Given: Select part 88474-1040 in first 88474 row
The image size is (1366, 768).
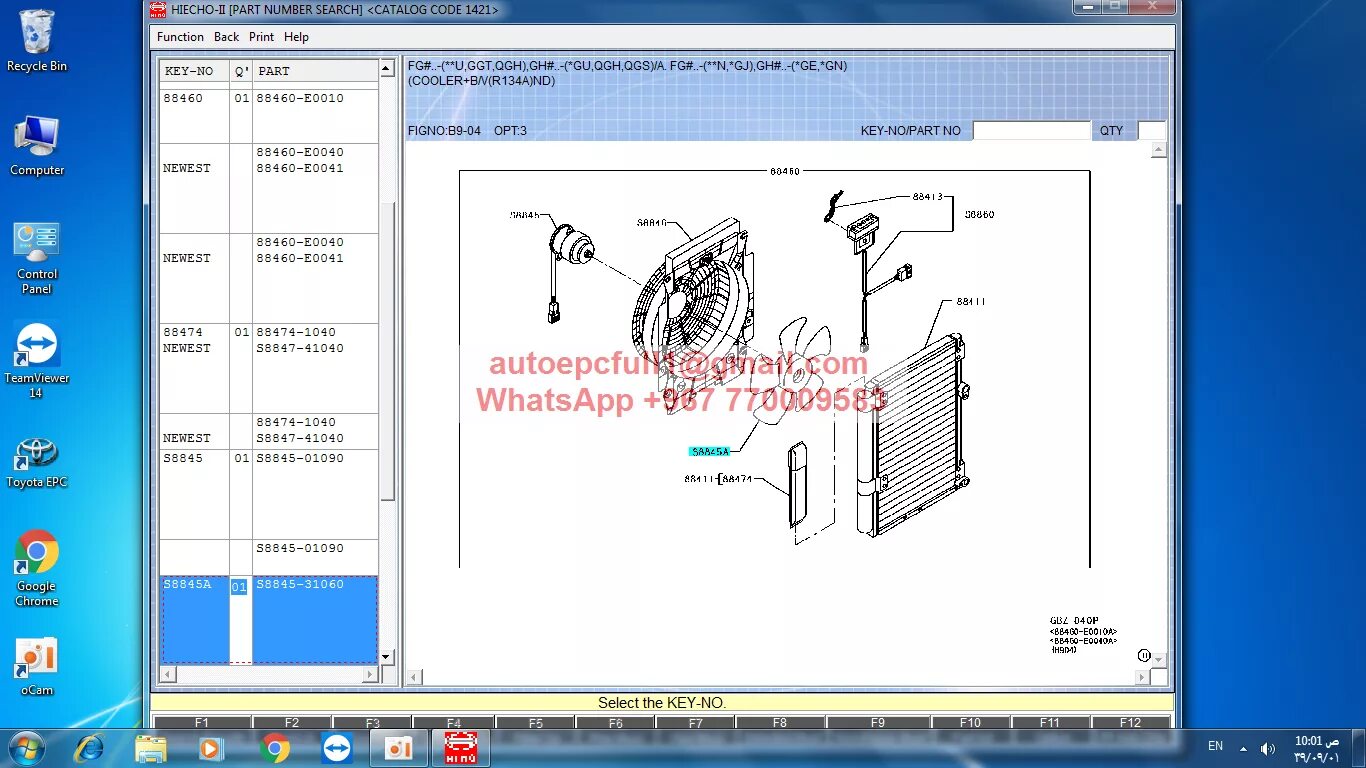Looking at the screenshot, I should coord(296,333).
